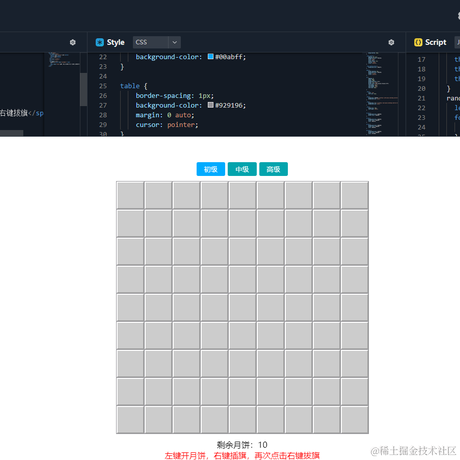Select the Style panel title
The image size is (460, 460).
[x=115, y=42]
